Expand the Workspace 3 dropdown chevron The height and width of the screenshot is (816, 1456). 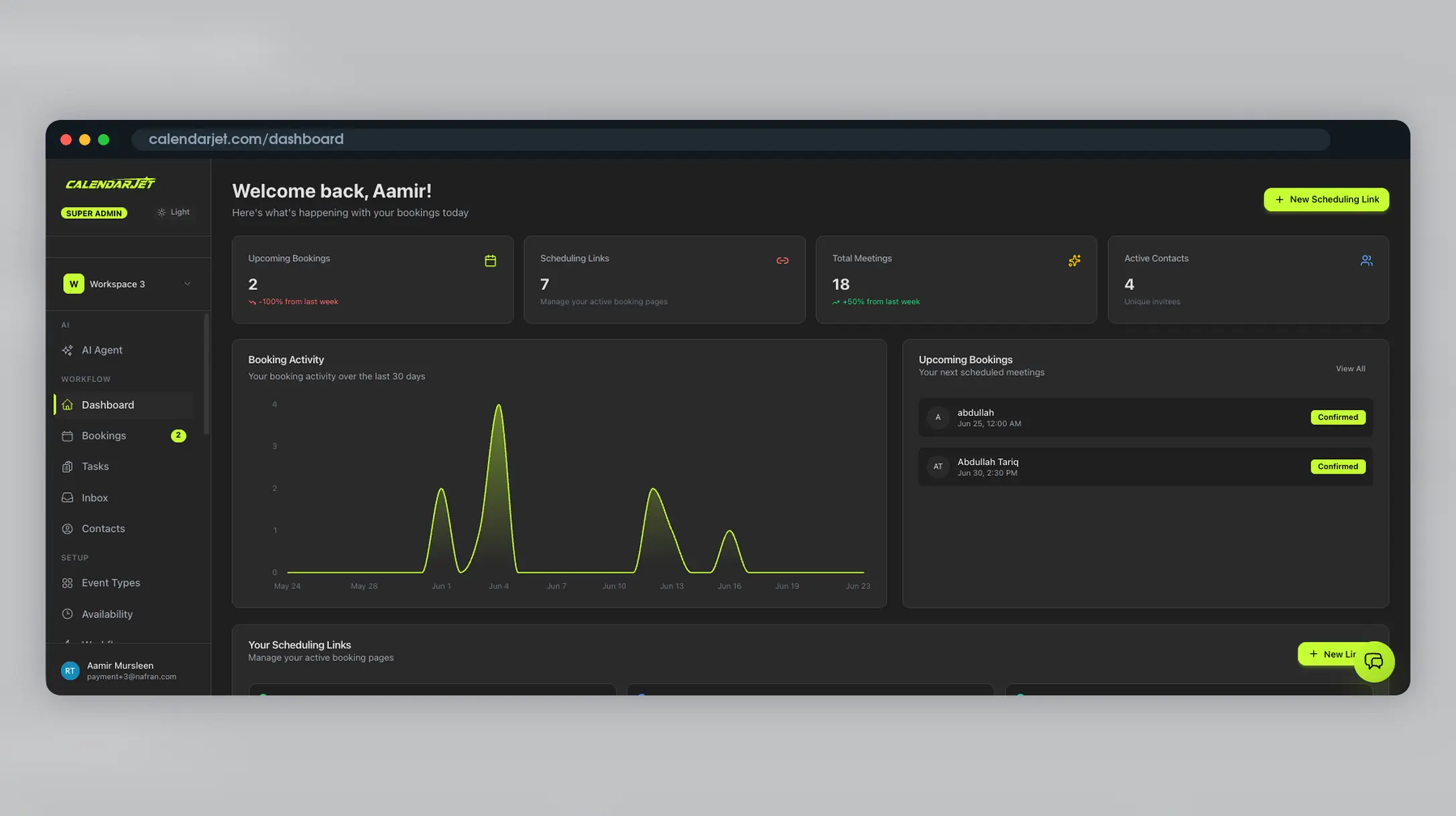click(x=187, y=284)
